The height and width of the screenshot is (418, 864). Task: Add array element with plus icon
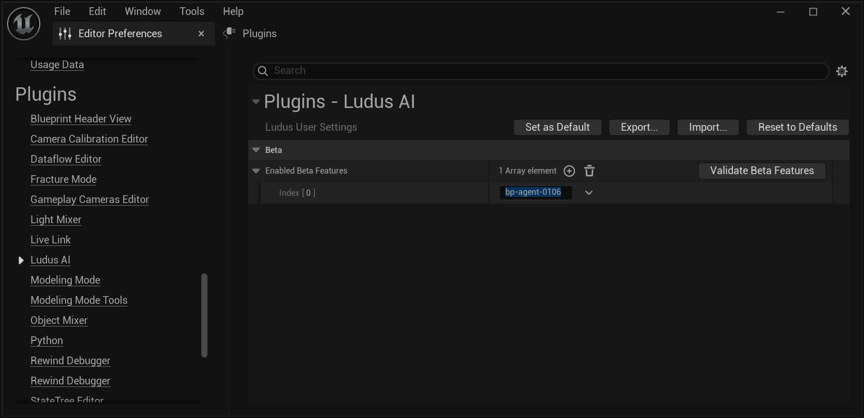tap(569, 171)
